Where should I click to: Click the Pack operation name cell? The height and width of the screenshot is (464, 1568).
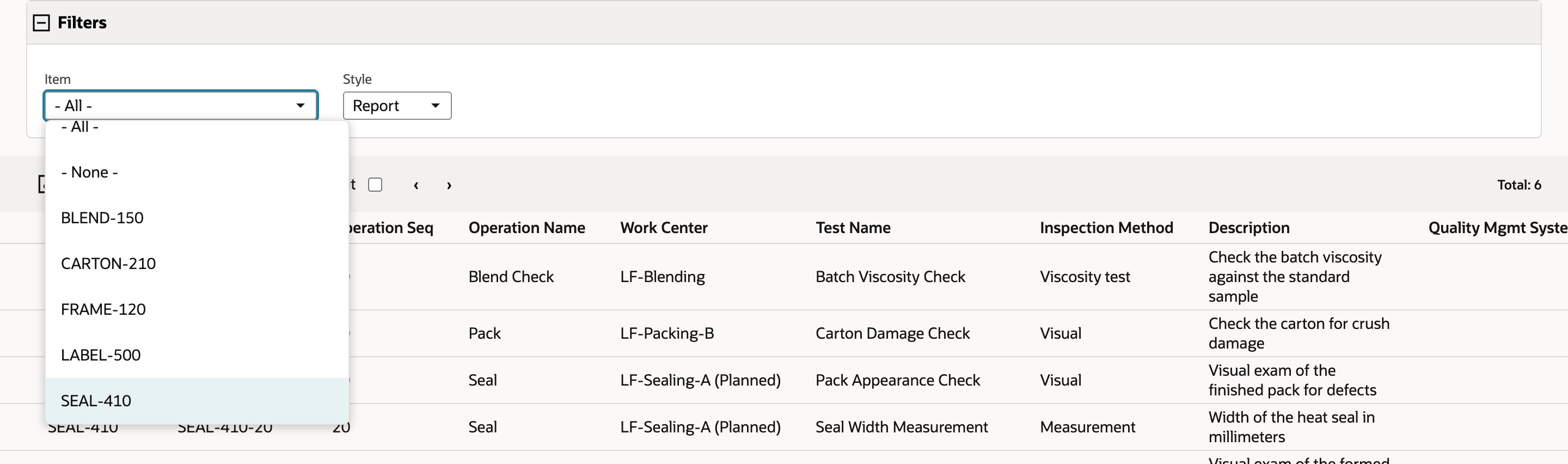click(485, 333)
